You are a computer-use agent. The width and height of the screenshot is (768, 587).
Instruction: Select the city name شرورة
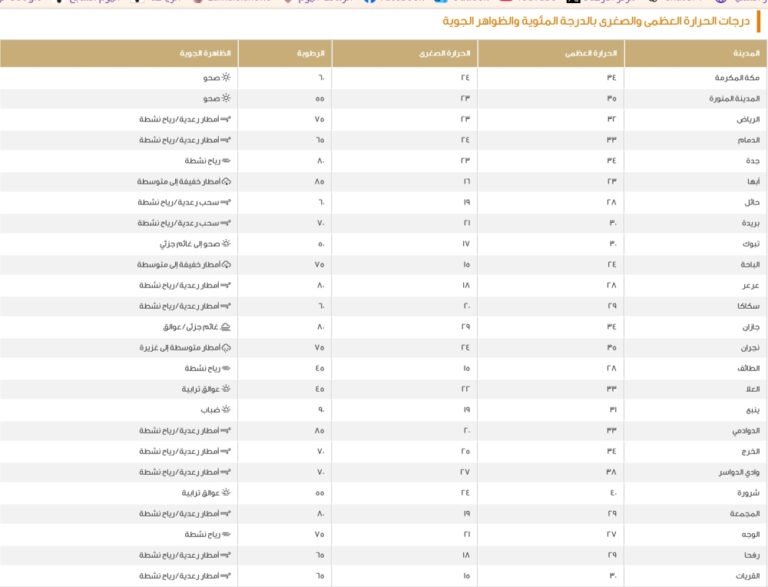click(x=749, y=493)
